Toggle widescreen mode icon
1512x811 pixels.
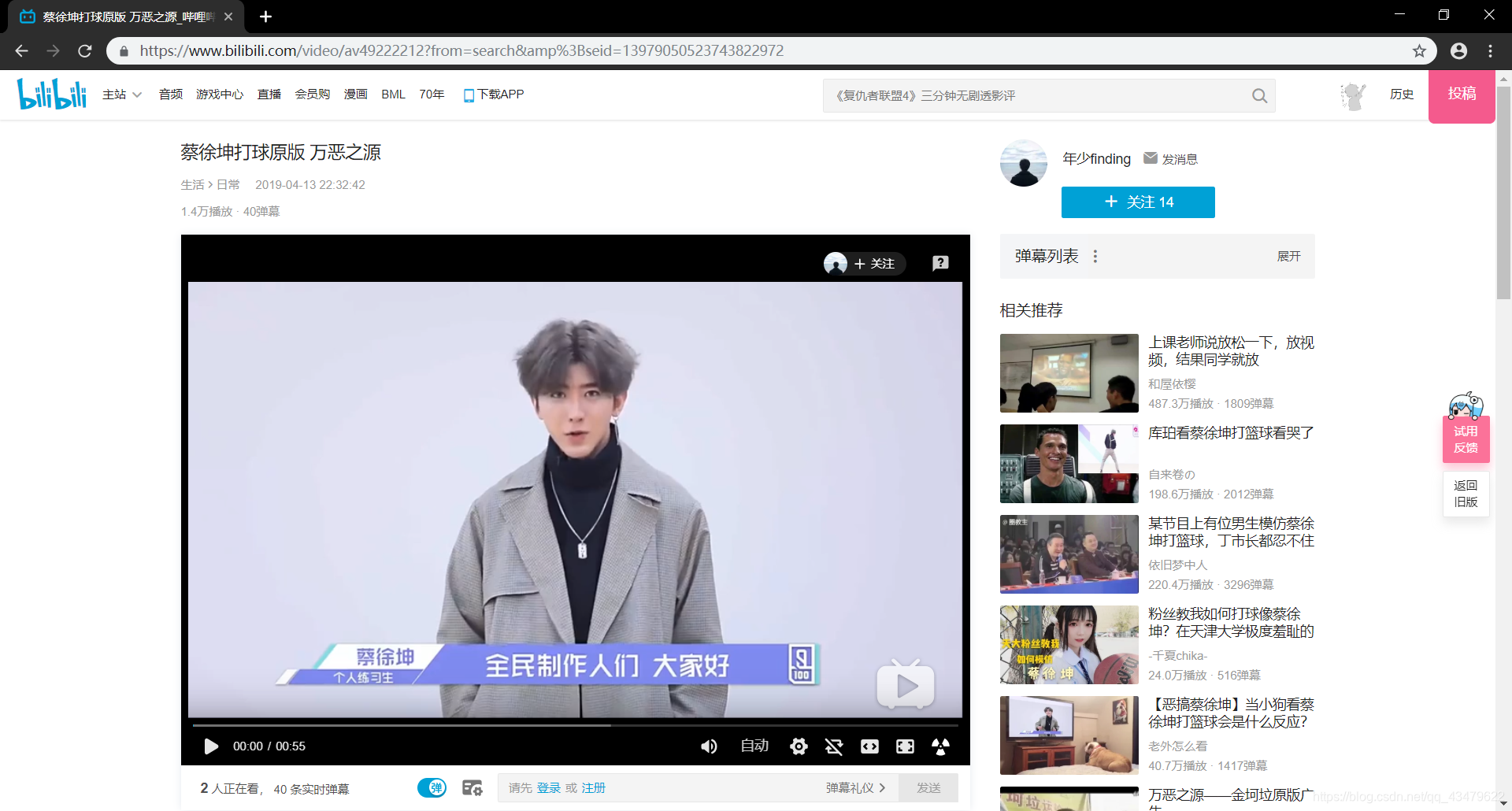[x=869, y=746]
